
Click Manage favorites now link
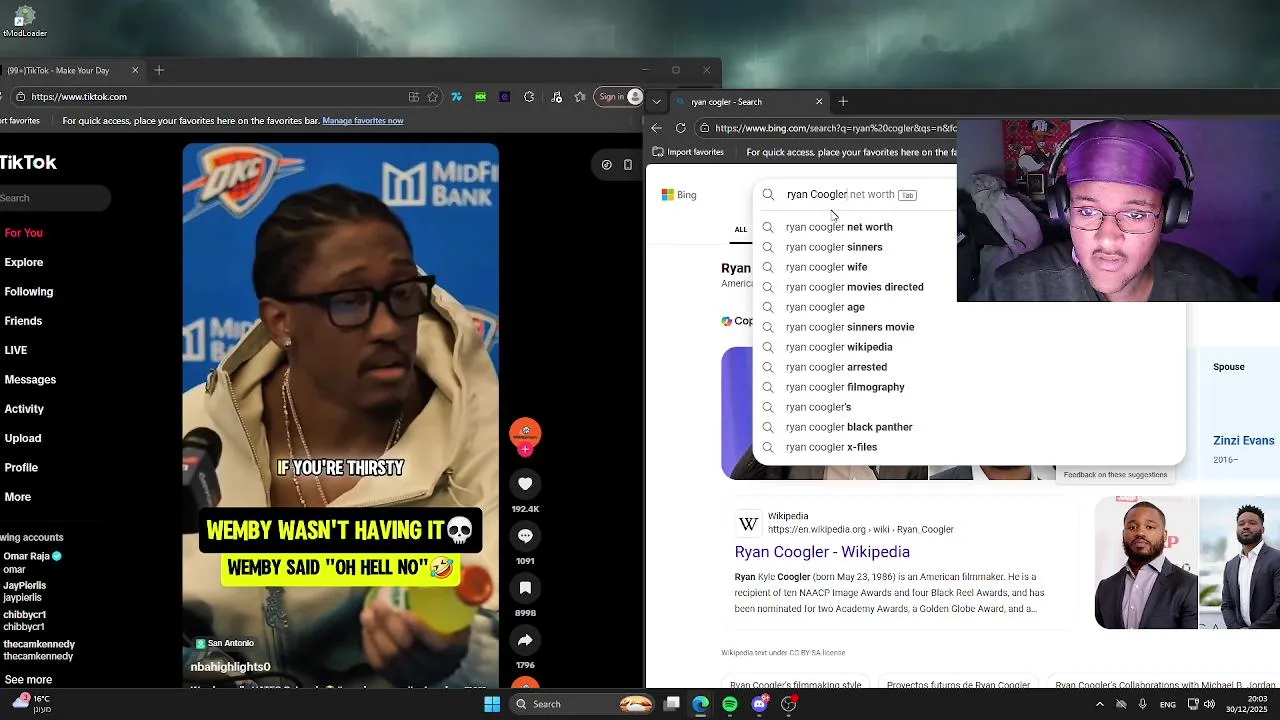coord(363,121)
